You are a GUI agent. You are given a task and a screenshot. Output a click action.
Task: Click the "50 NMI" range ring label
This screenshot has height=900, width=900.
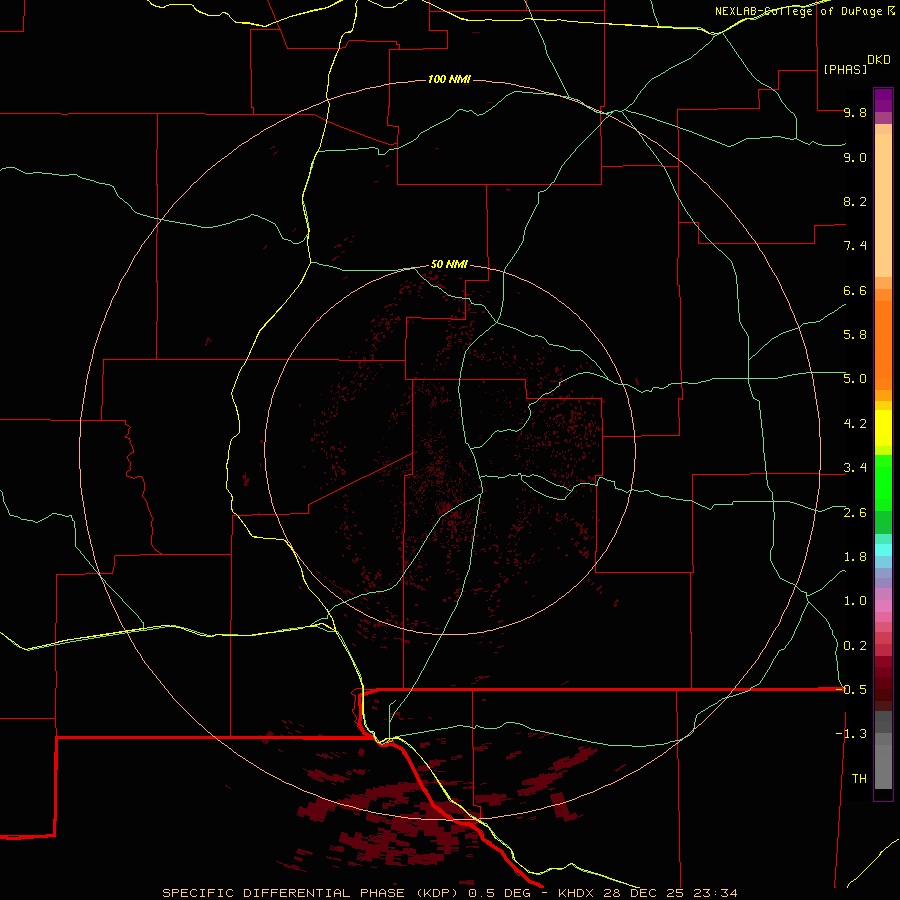449,265
